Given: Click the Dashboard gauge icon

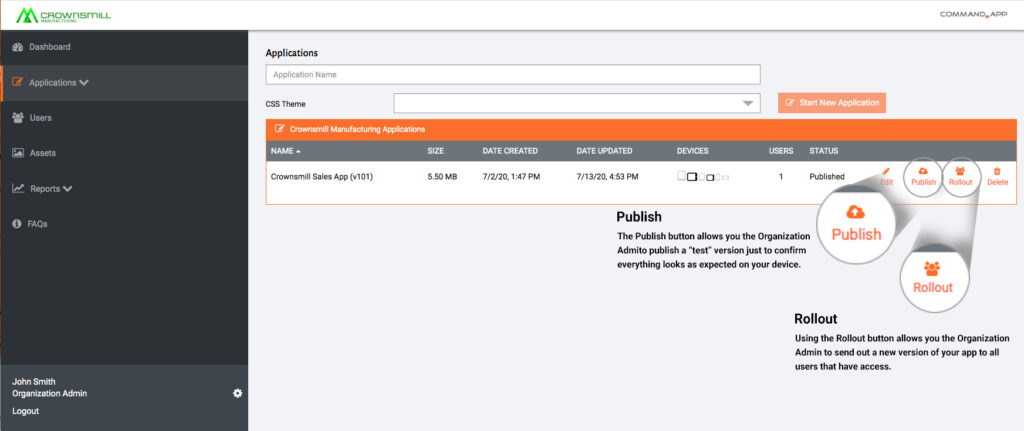Looking at the screenshot, I should [18, 47].
